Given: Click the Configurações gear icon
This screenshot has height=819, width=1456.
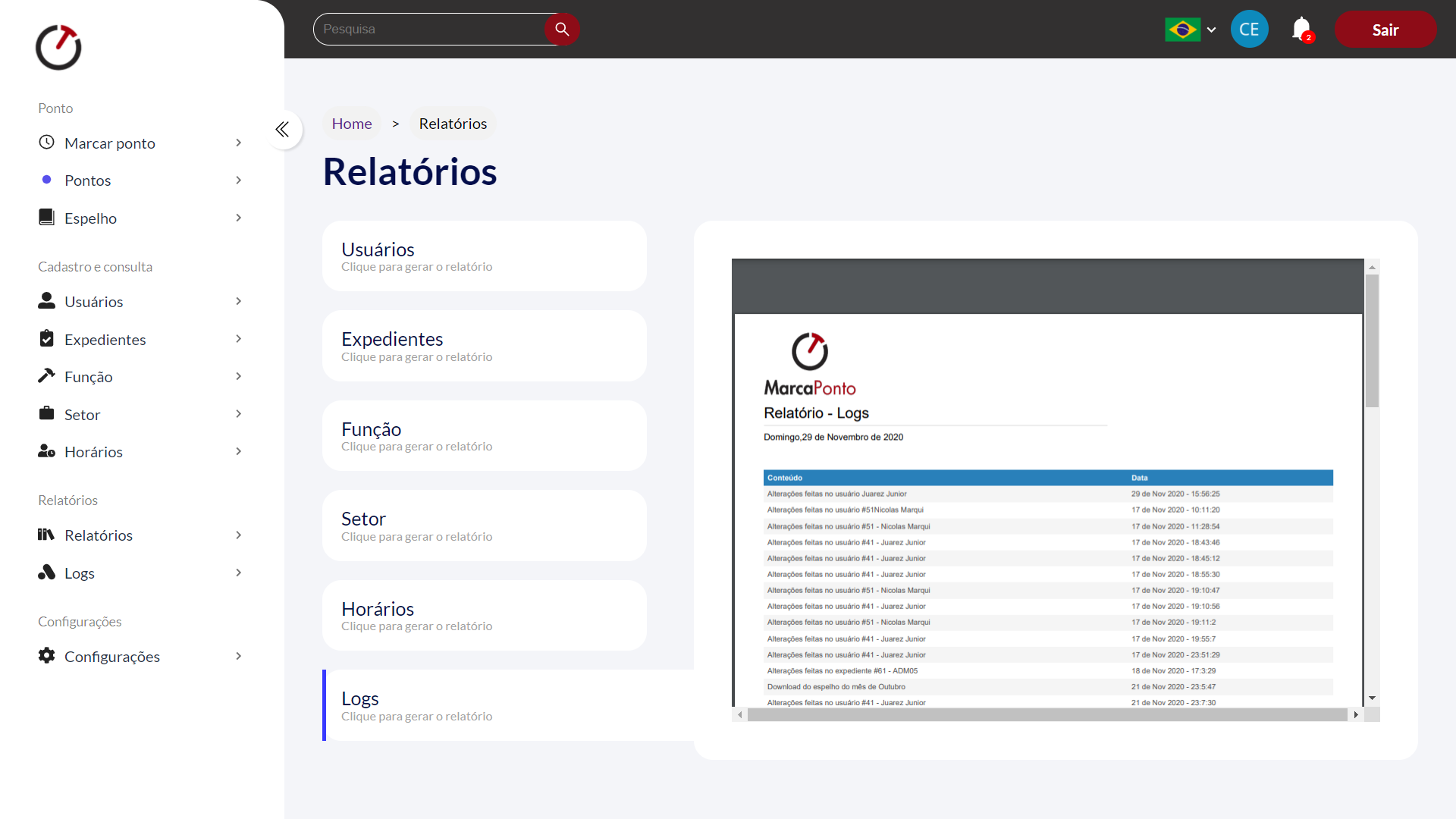Looking at the screenshot, I should [46, 656].
